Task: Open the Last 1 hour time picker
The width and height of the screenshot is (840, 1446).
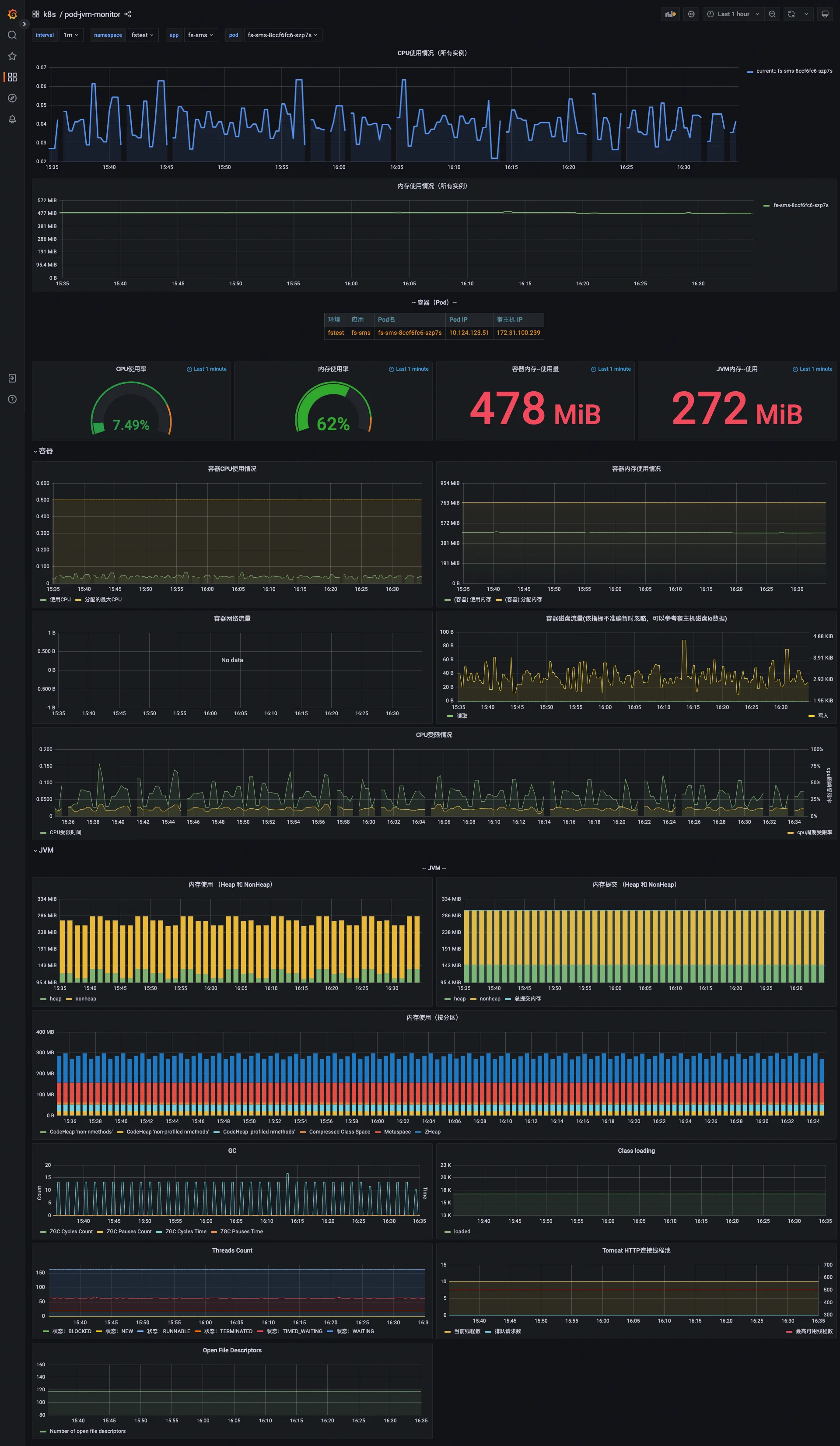Action: [733, 14]
